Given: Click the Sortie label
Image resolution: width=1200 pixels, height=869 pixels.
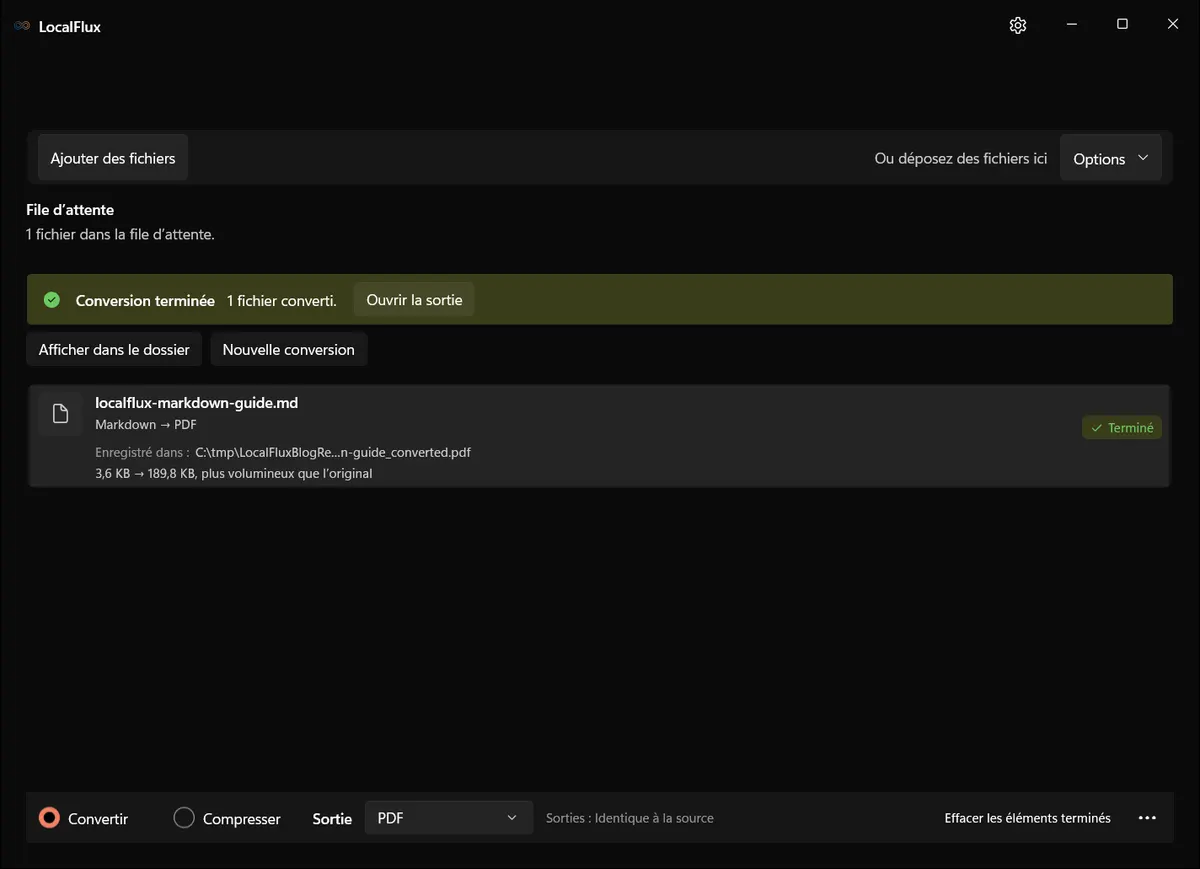Looking at the screenshot, I should tap(332, 819).
